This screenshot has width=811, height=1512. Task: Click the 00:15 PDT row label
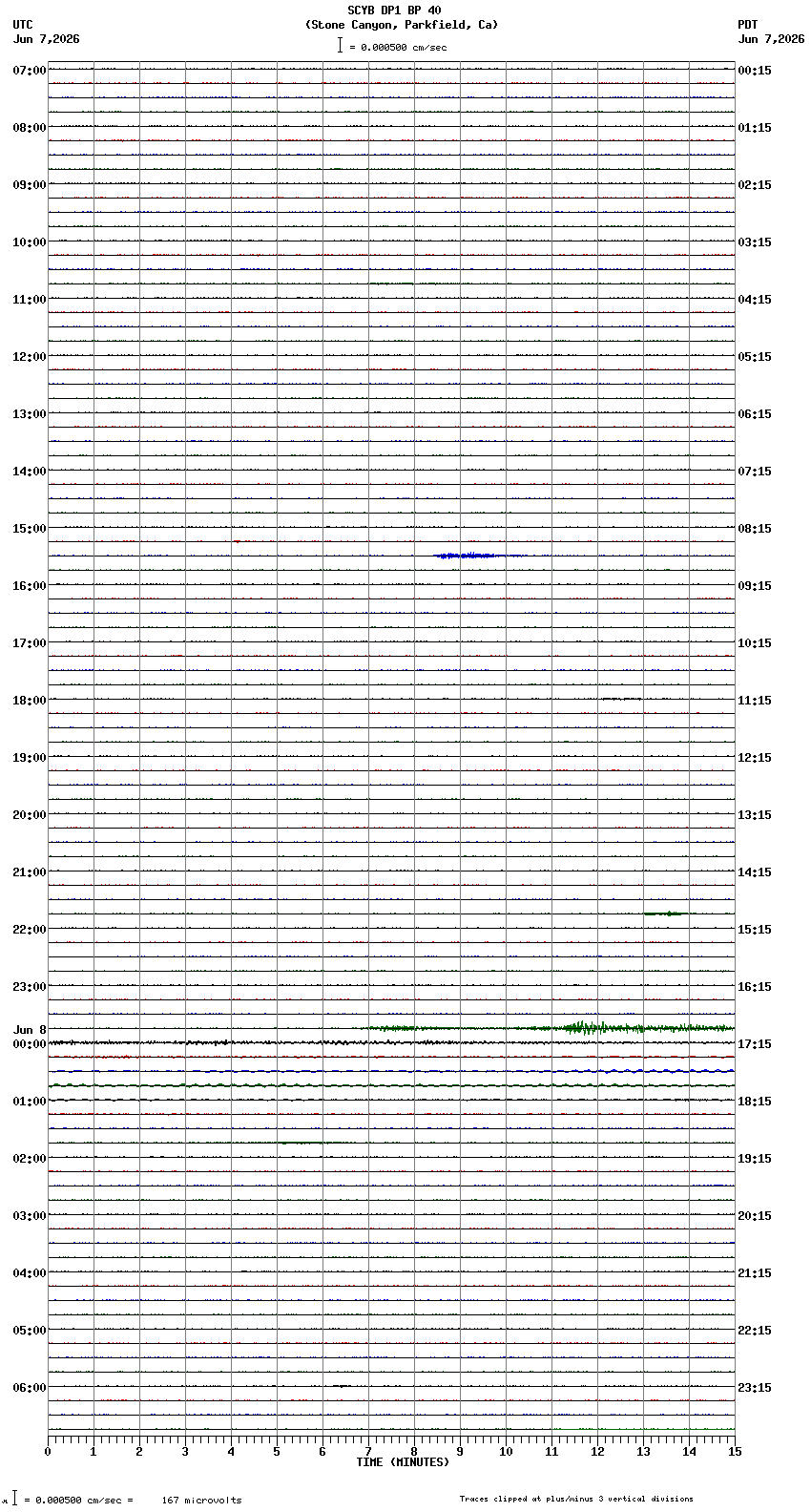[x=755, y=71]
